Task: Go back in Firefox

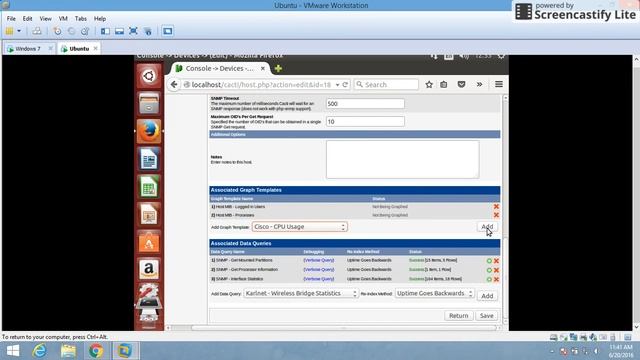Action: (174, 84)
